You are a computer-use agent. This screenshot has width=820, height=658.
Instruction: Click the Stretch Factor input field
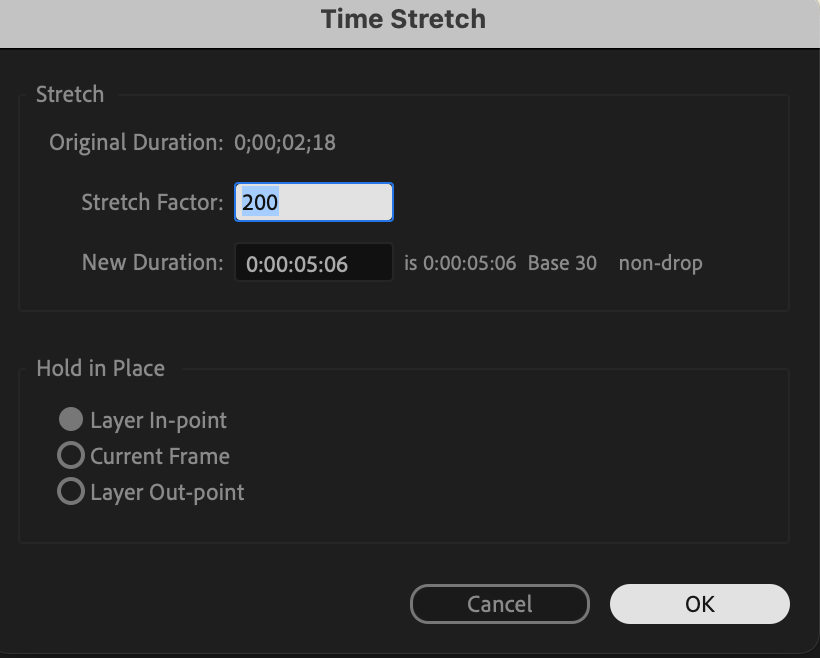[x=314, y=202]
